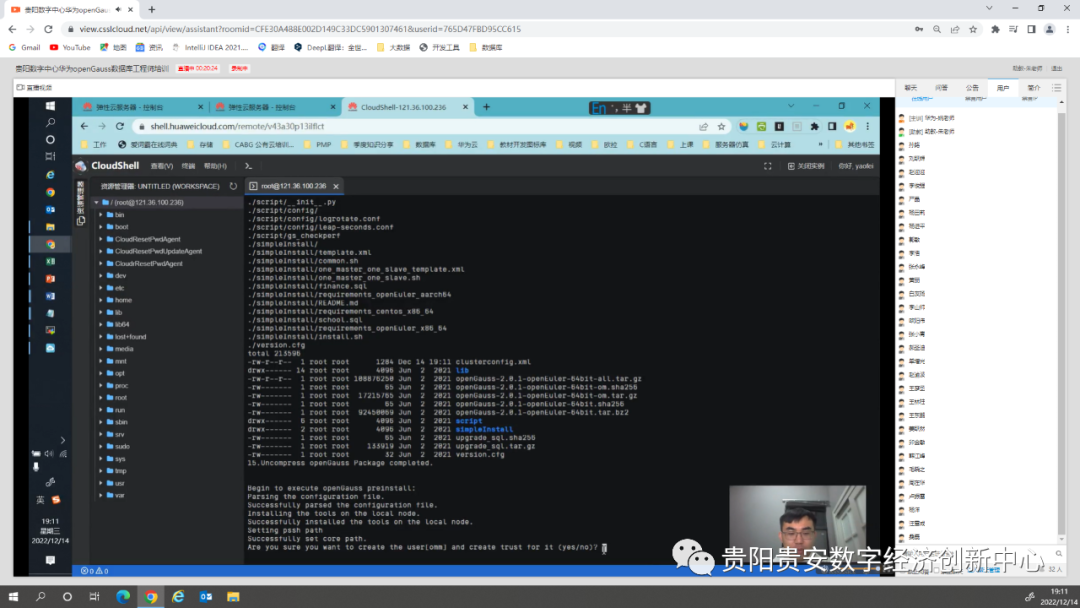Expand the bin folder
The width and height of the screenshot is (1080, 608).
point(101,215)
